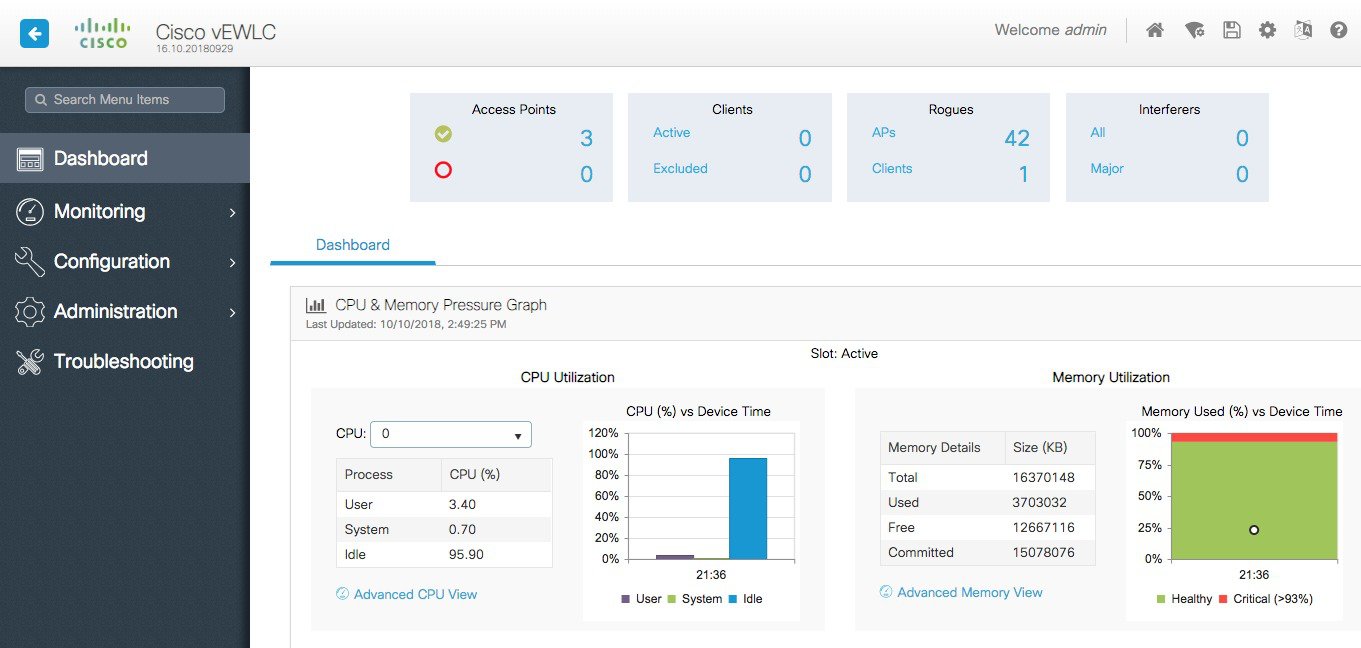
Task: Go to the Home icon
Action: (x=1155, y=30)
